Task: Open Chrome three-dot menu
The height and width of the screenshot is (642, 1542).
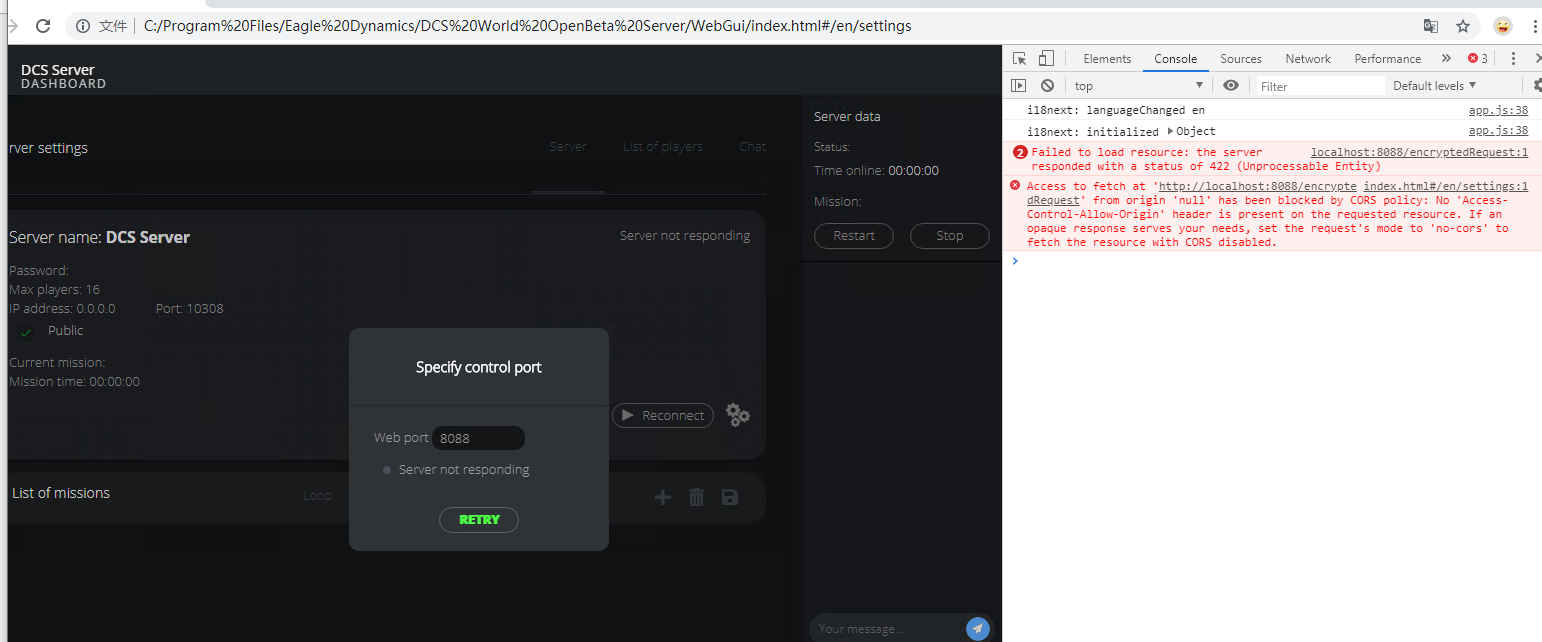Action: tap(1534, 26)
